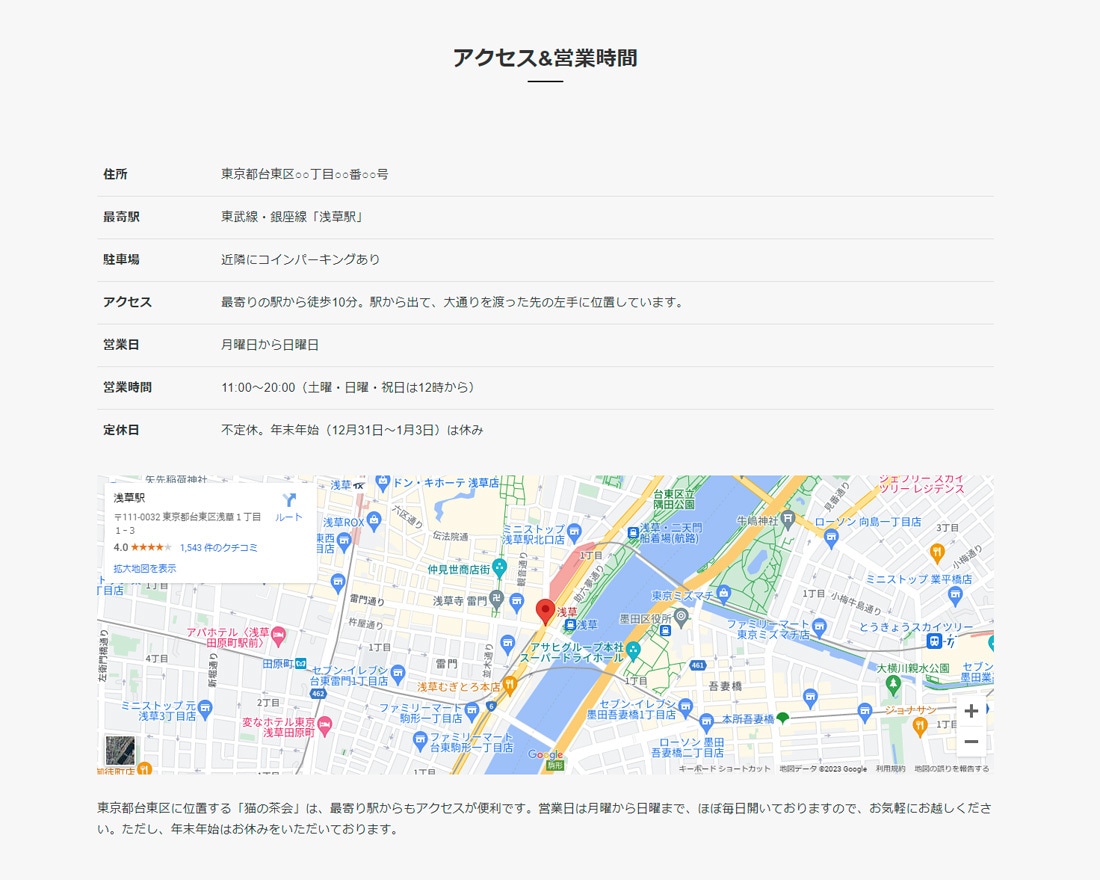Viewport: 1100px width, 880px height.
Task: Click the FamilyMart Tokyo Mizumachi marker
Action: pos(819,627)
